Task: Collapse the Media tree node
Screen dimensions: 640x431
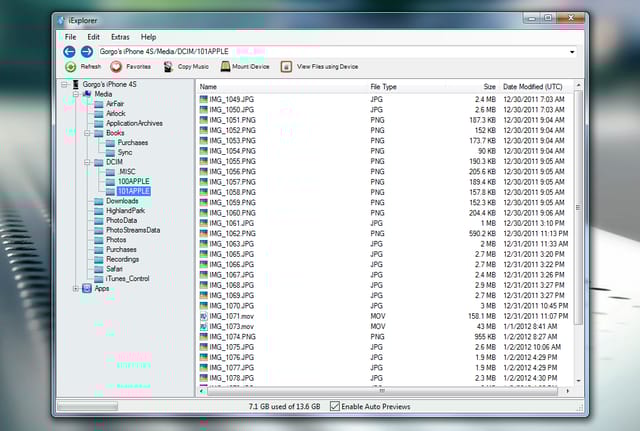Action: pos(76,94)
